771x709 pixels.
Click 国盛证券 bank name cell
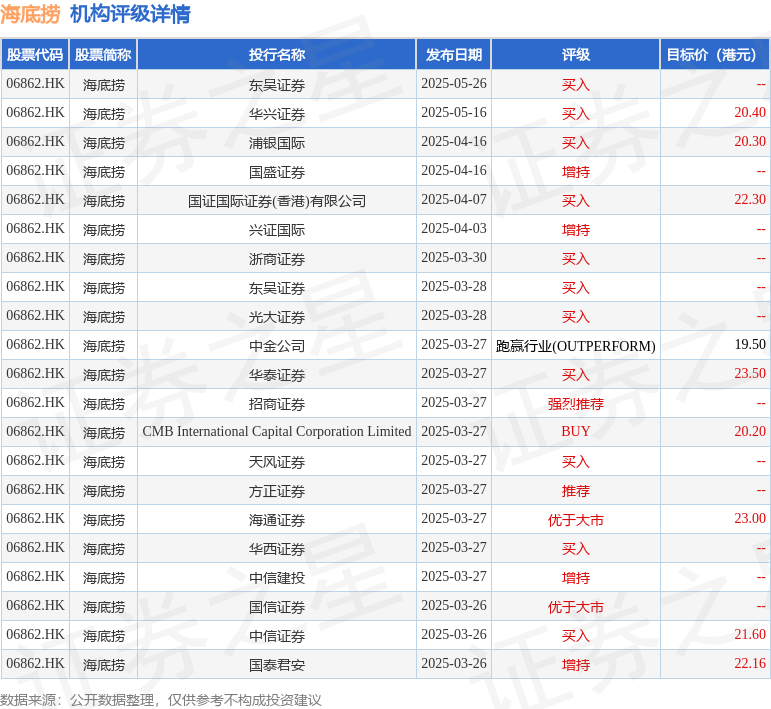click(277, 172)
